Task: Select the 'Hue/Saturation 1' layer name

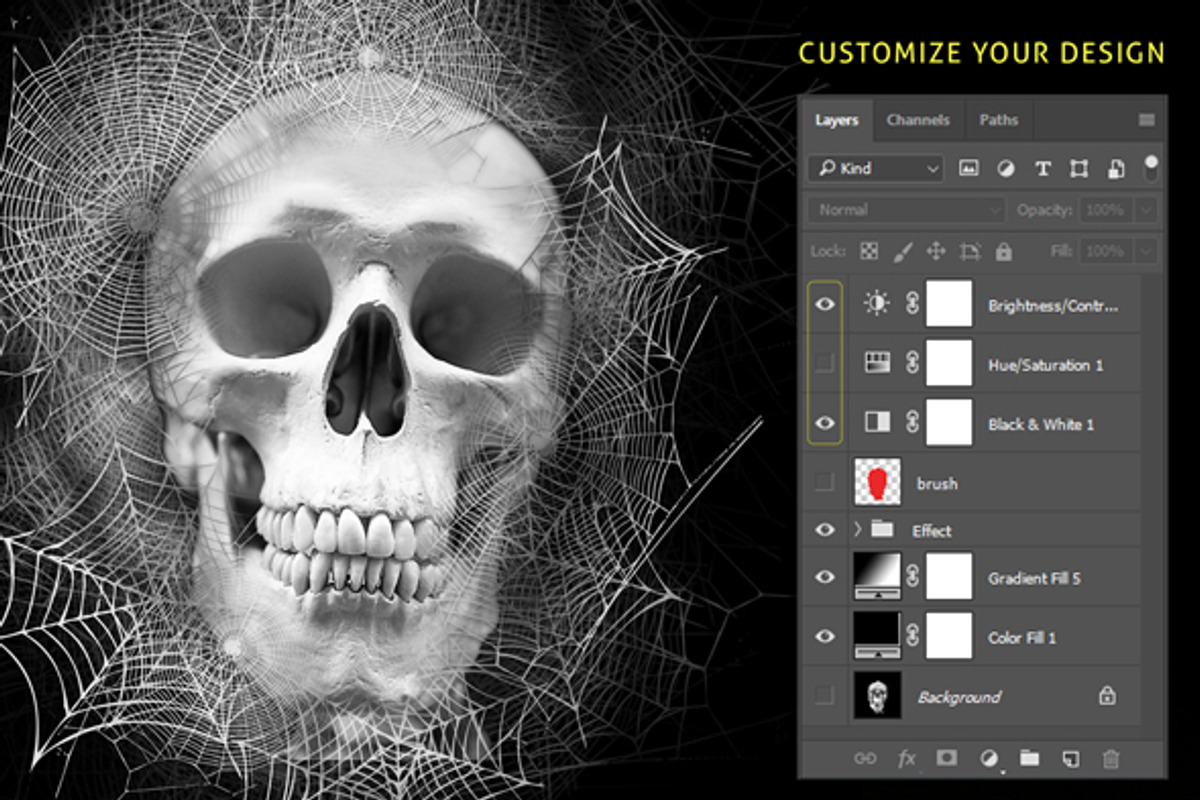Action: pyautogui.click(x=1046, y=365)
